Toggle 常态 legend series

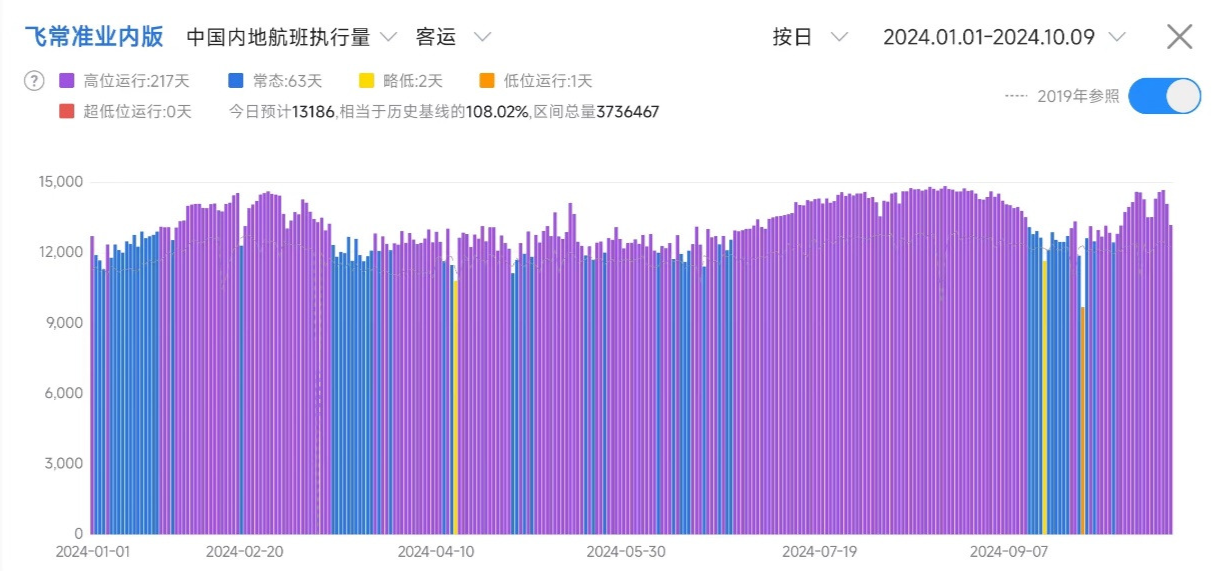(x=275, y=81)
